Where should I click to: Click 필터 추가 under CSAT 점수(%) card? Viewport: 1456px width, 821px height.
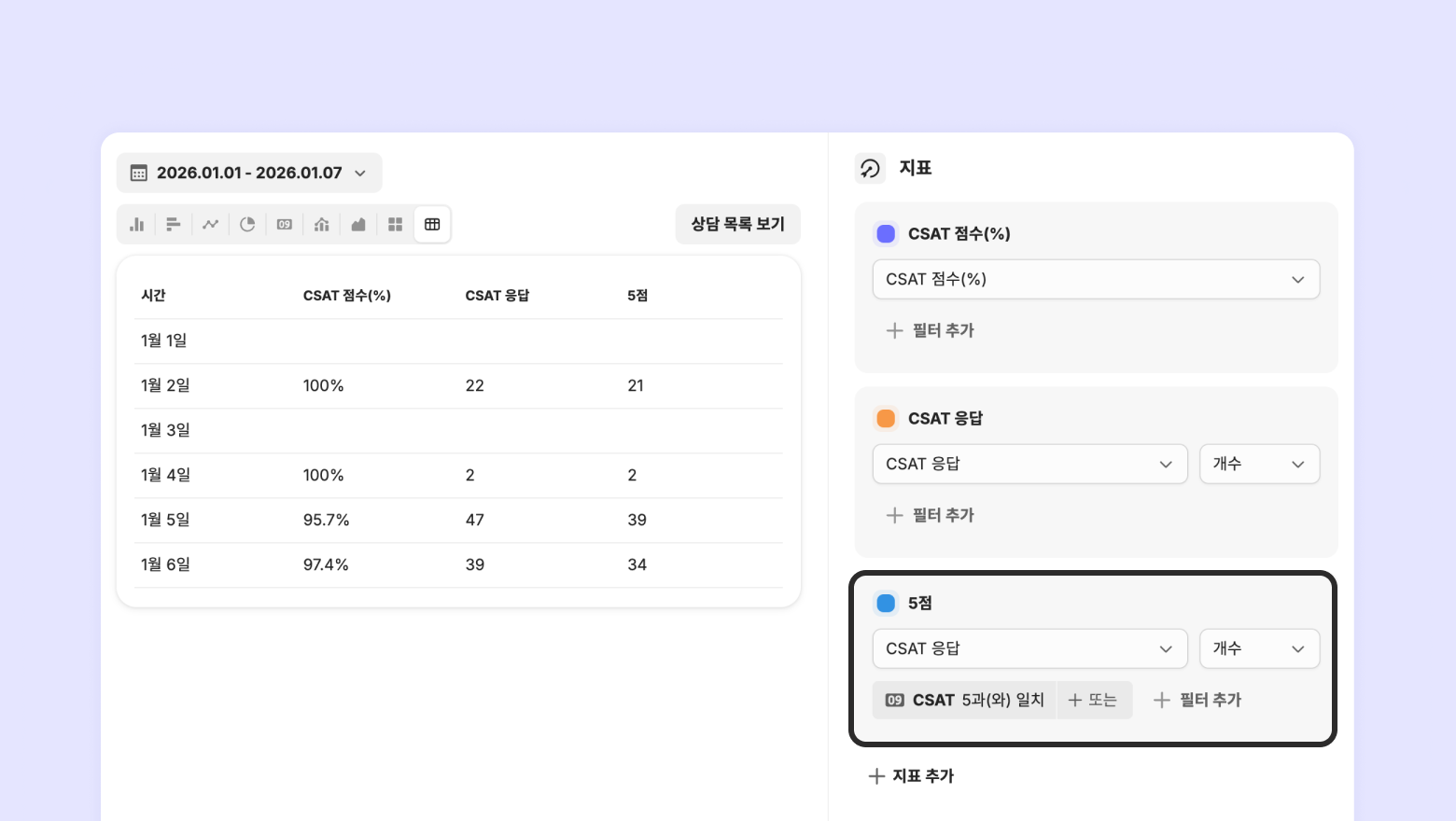[931, 330]
